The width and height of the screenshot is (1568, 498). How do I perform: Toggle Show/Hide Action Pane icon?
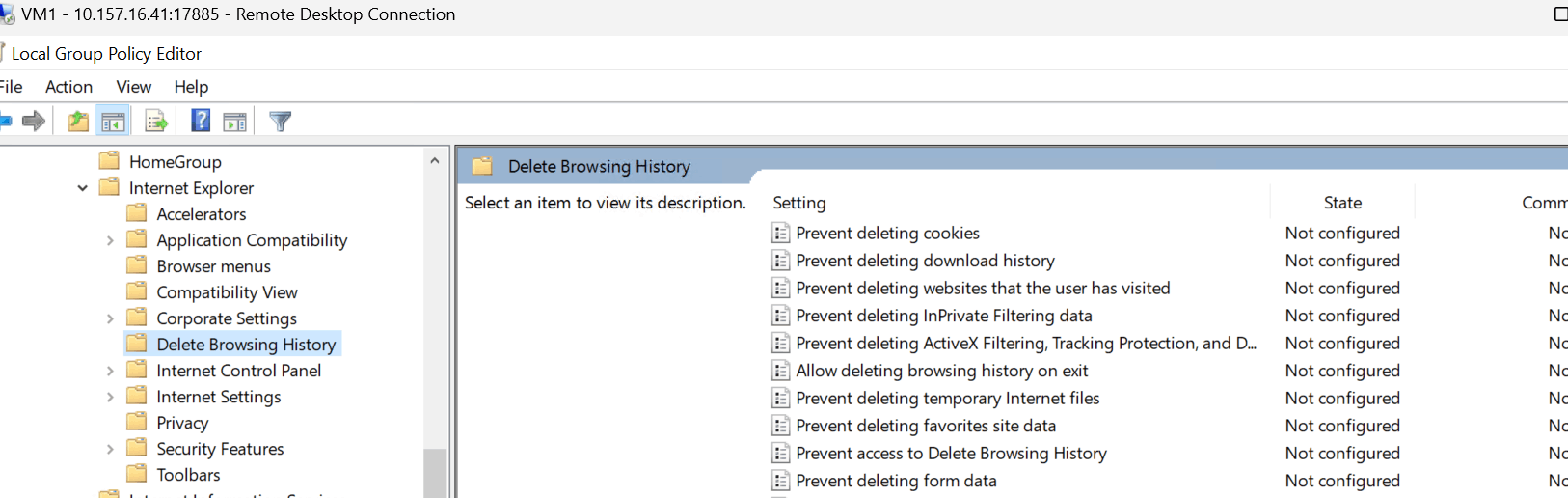tap(234, 122)
